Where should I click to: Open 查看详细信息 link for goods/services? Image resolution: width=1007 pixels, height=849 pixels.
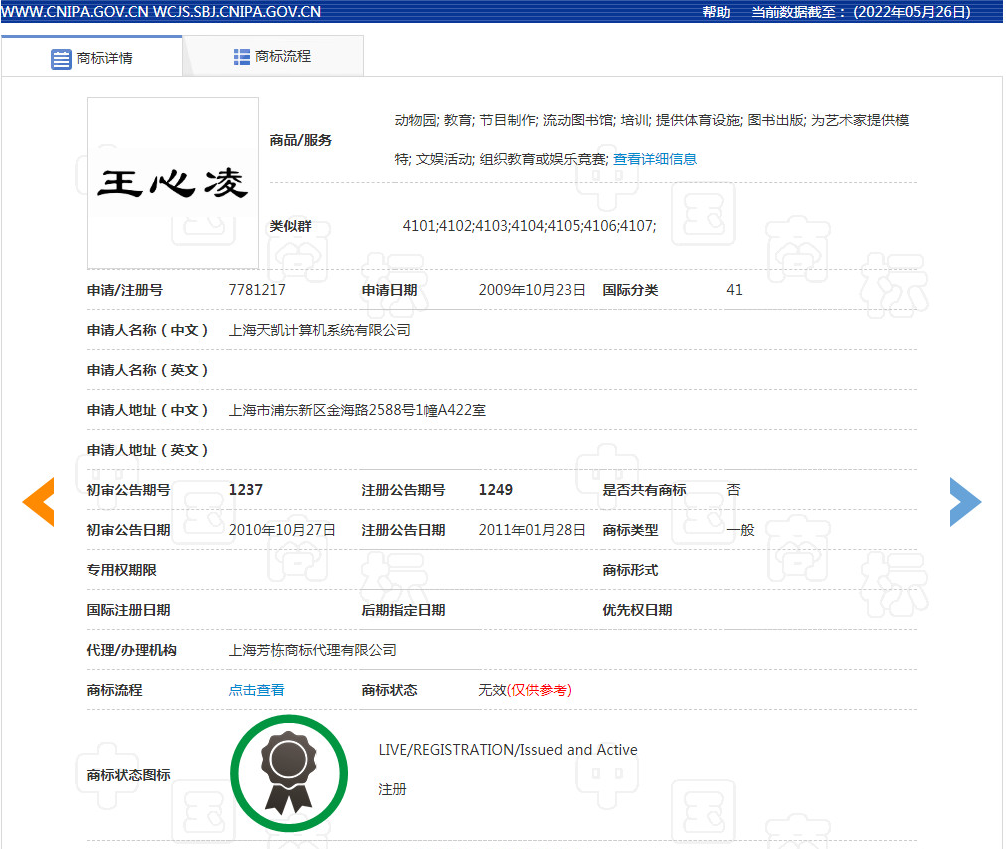[655, 159]
